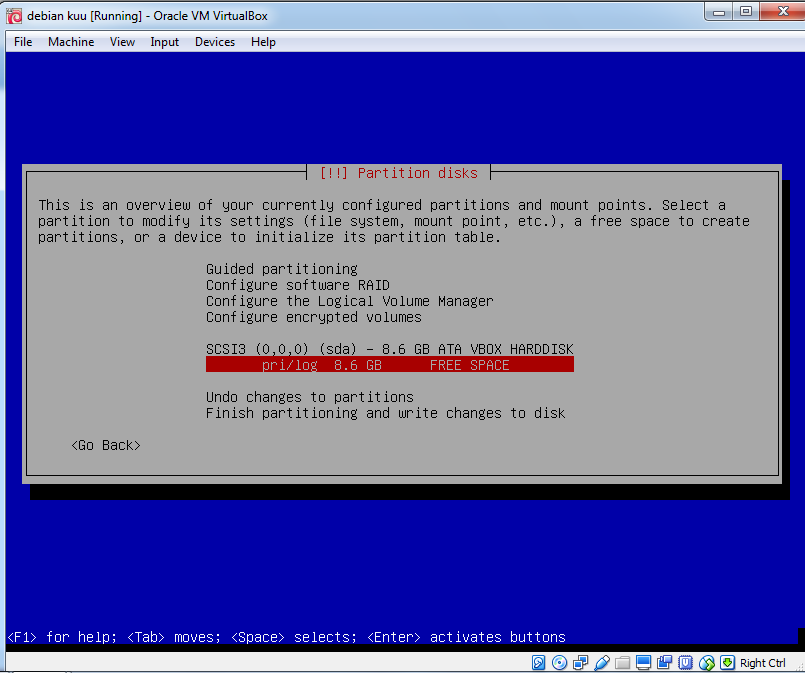Open the Devices menu
Image resolution: width=805 pixels, height=673 pixels.
pyautogui.click(x=215, y=42)
